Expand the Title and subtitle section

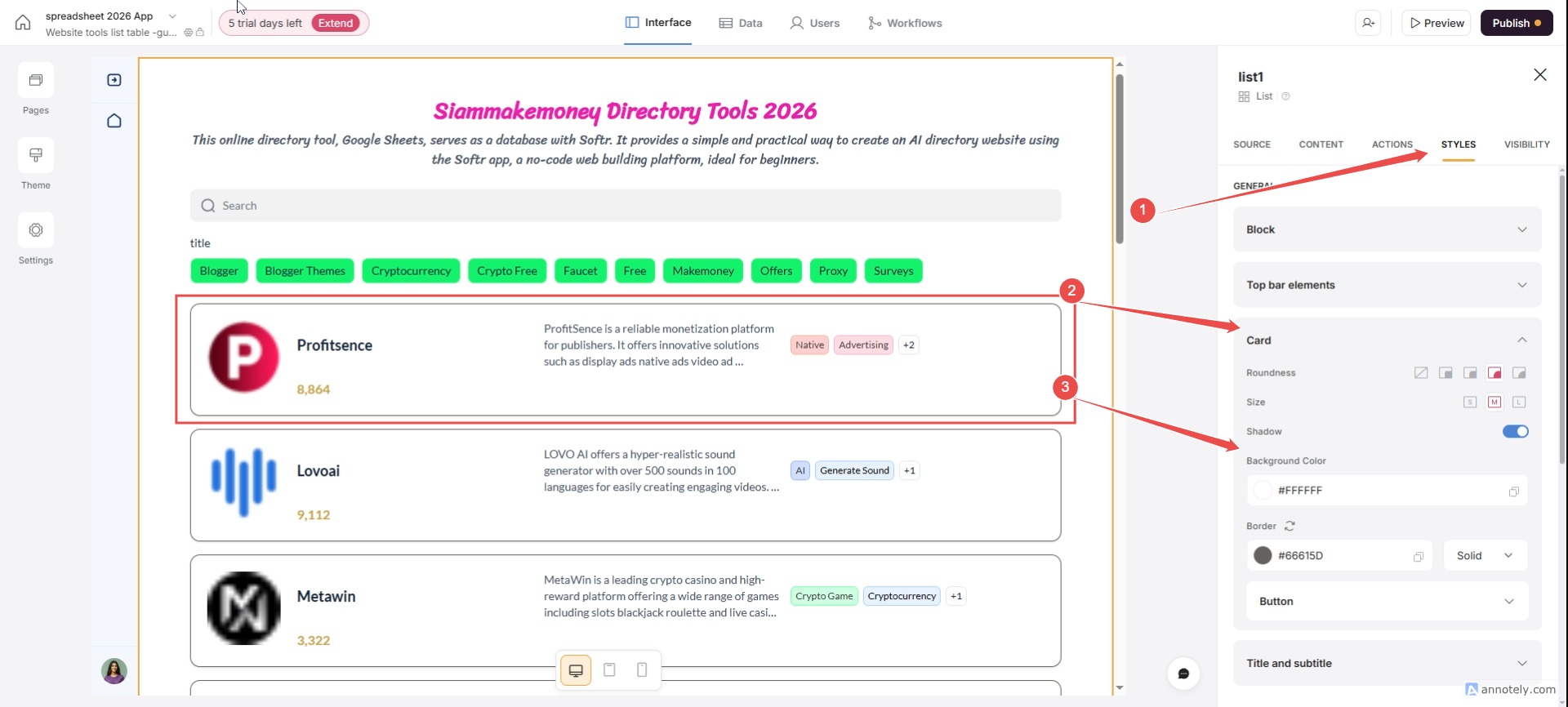pyautogui.click(x=1387, y=663)
